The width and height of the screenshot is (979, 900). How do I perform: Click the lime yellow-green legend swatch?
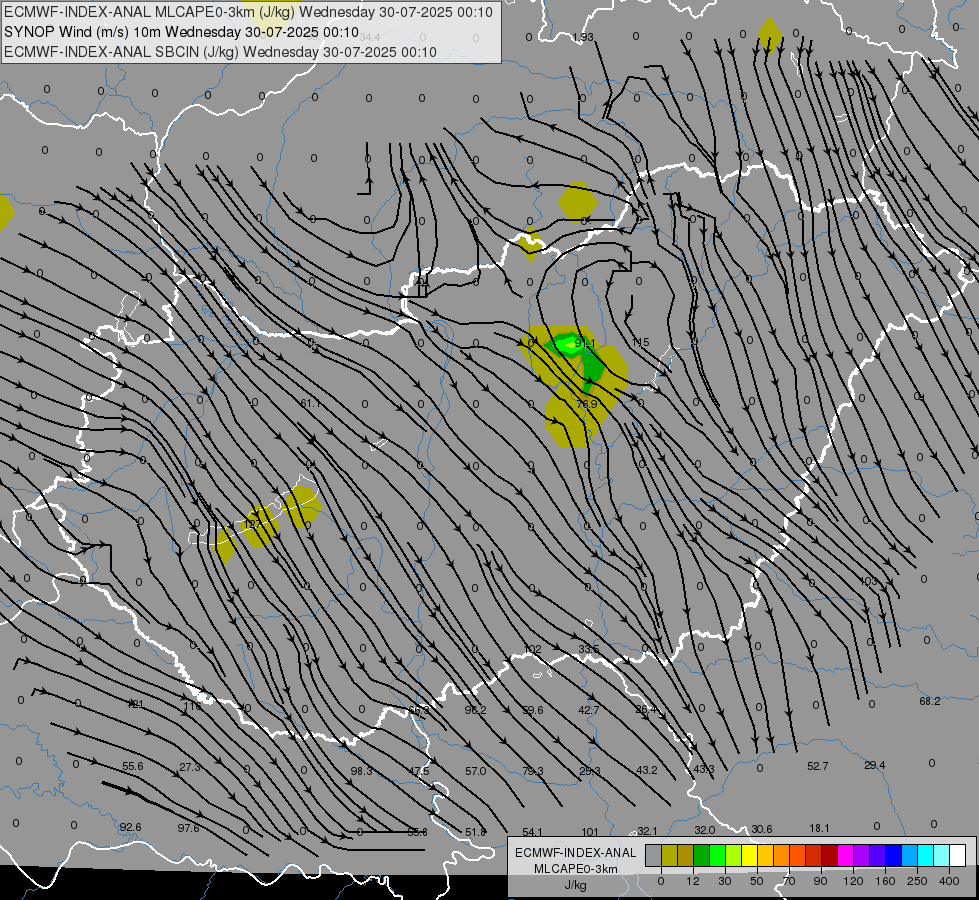point(733,855)
